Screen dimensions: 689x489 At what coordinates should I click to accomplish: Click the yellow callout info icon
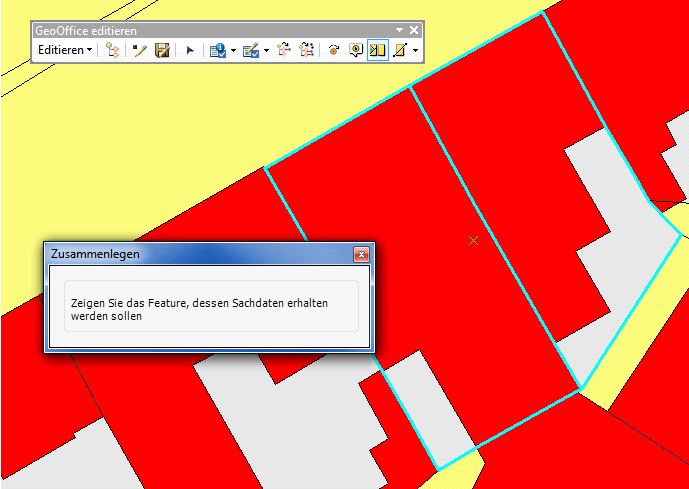(x=355, y=49)
